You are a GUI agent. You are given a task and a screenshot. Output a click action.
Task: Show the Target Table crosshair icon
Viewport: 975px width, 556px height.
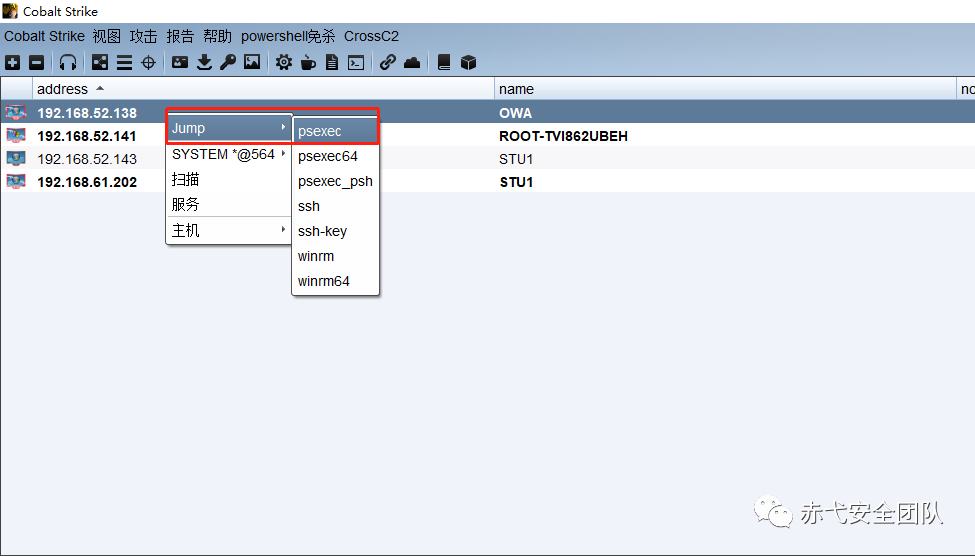click(x=149, y=62)
